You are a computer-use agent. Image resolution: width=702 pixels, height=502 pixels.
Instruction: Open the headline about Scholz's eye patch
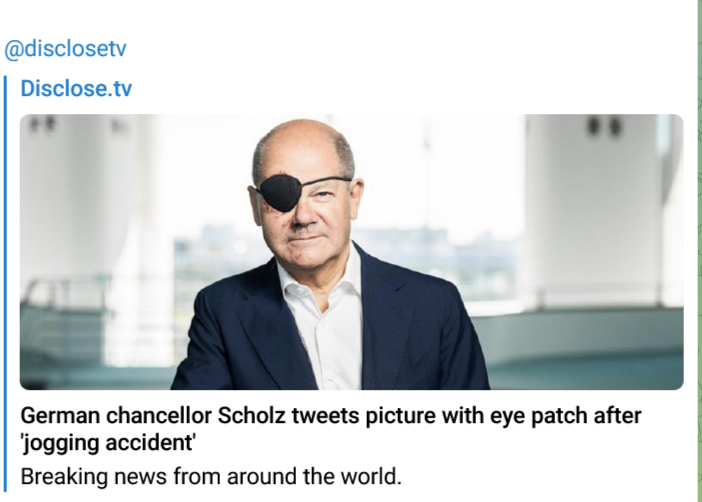[x=330, y=415]
